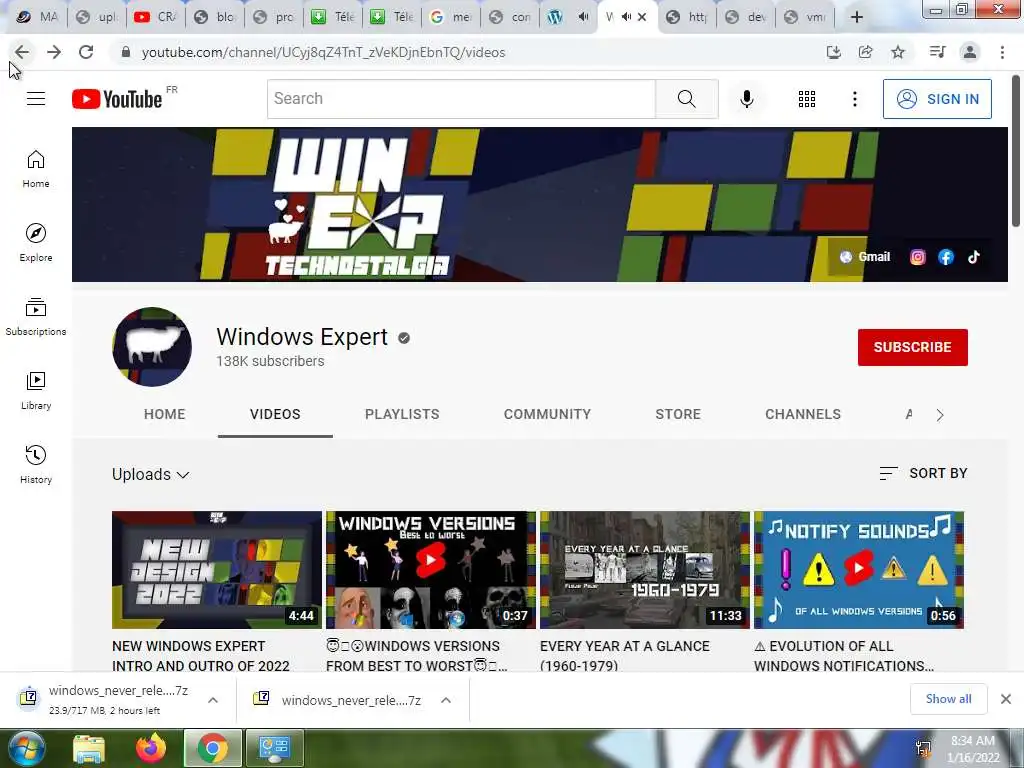Open the channel's Facebook link
The image size is (1024, 768).
pyautogui.click(x=946, y=257)
